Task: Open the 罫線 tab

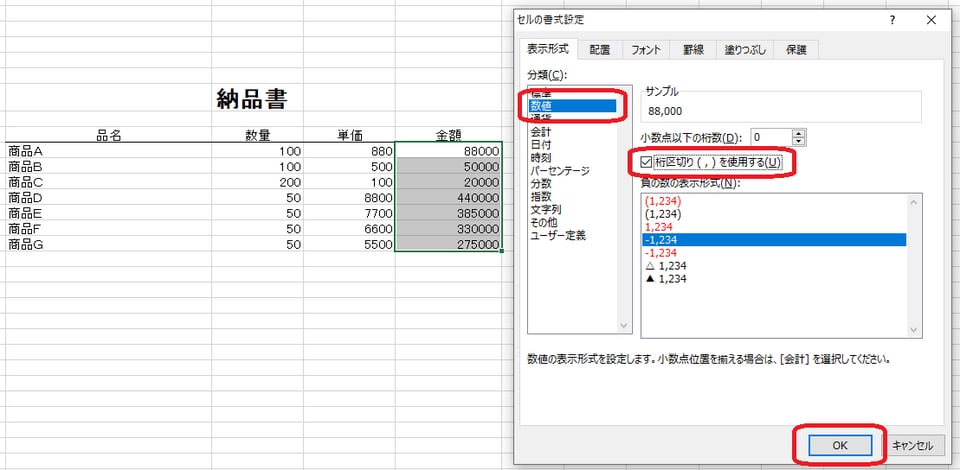Action: pos(693,50)
